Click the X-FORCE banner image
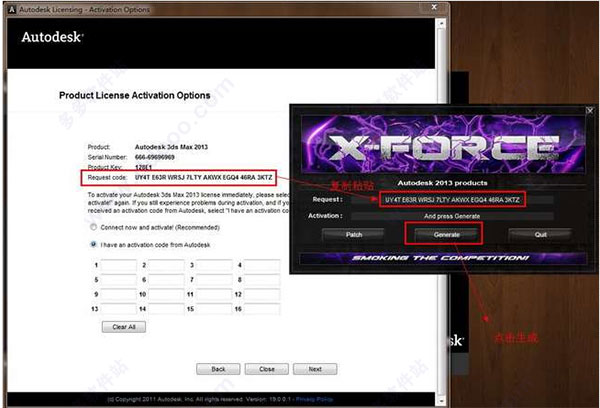This screenshot has height=408, width=600. [443, 144]
